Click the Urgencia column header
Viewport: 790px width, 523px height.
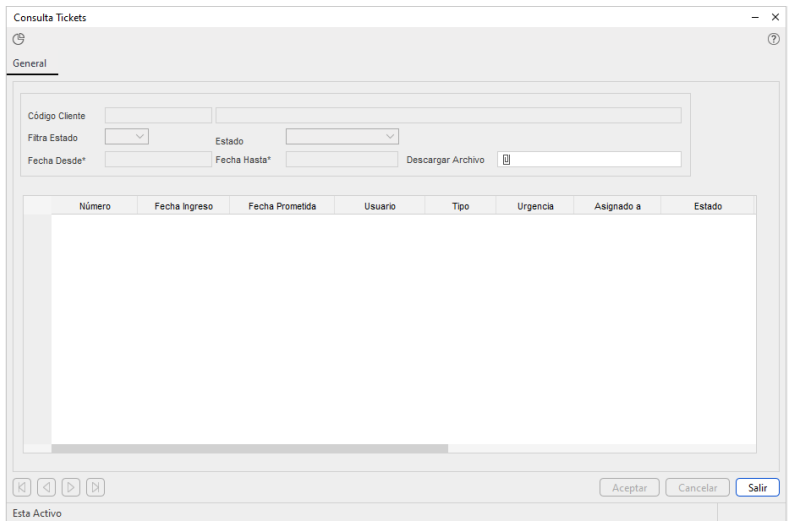[x=535, y=206]
